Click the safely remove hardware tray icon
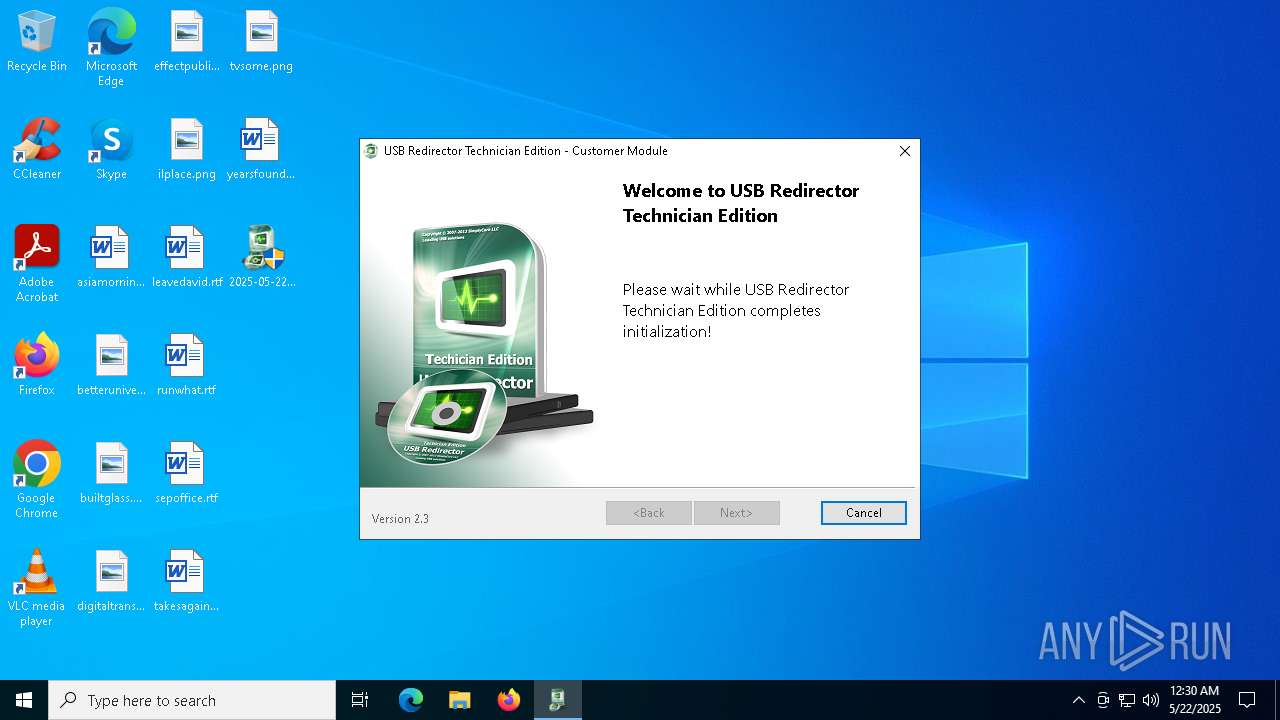This screenshot has height=720, width=1280. pyautogui.click(x=1103, y=700)
